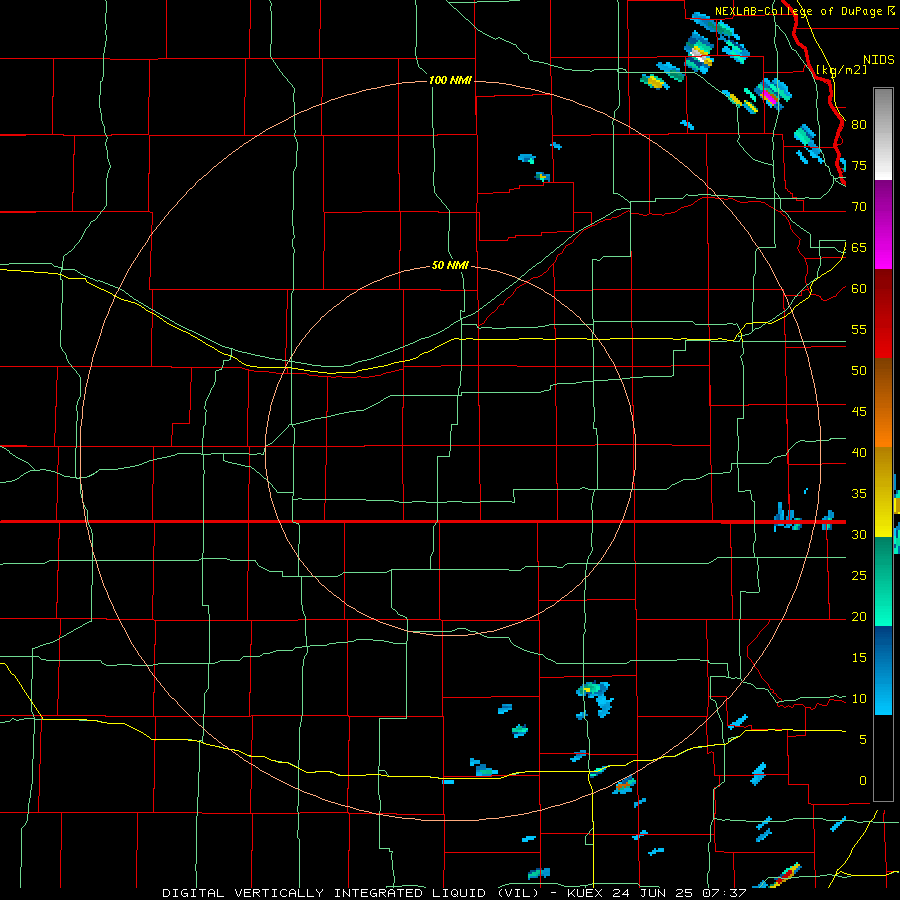The width and height of the screenshot is (900, 900).
Task: Click the scale value "45"
Action: (x=859, y=412)
